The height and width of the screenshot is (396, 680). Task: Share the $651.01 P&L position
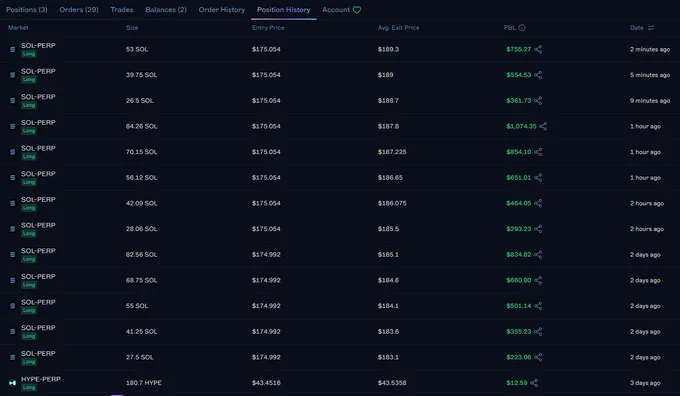click(x=538, y=177)
